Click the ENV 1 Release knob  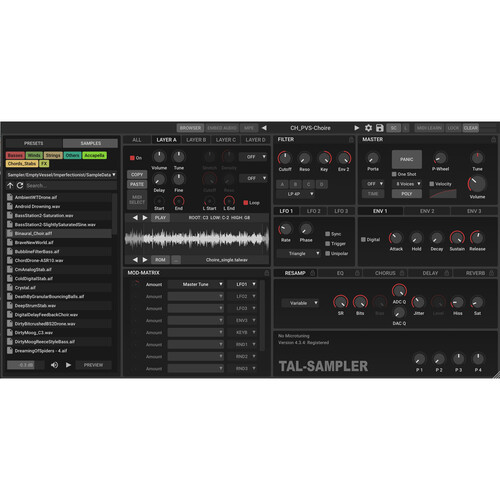point(477,238)
